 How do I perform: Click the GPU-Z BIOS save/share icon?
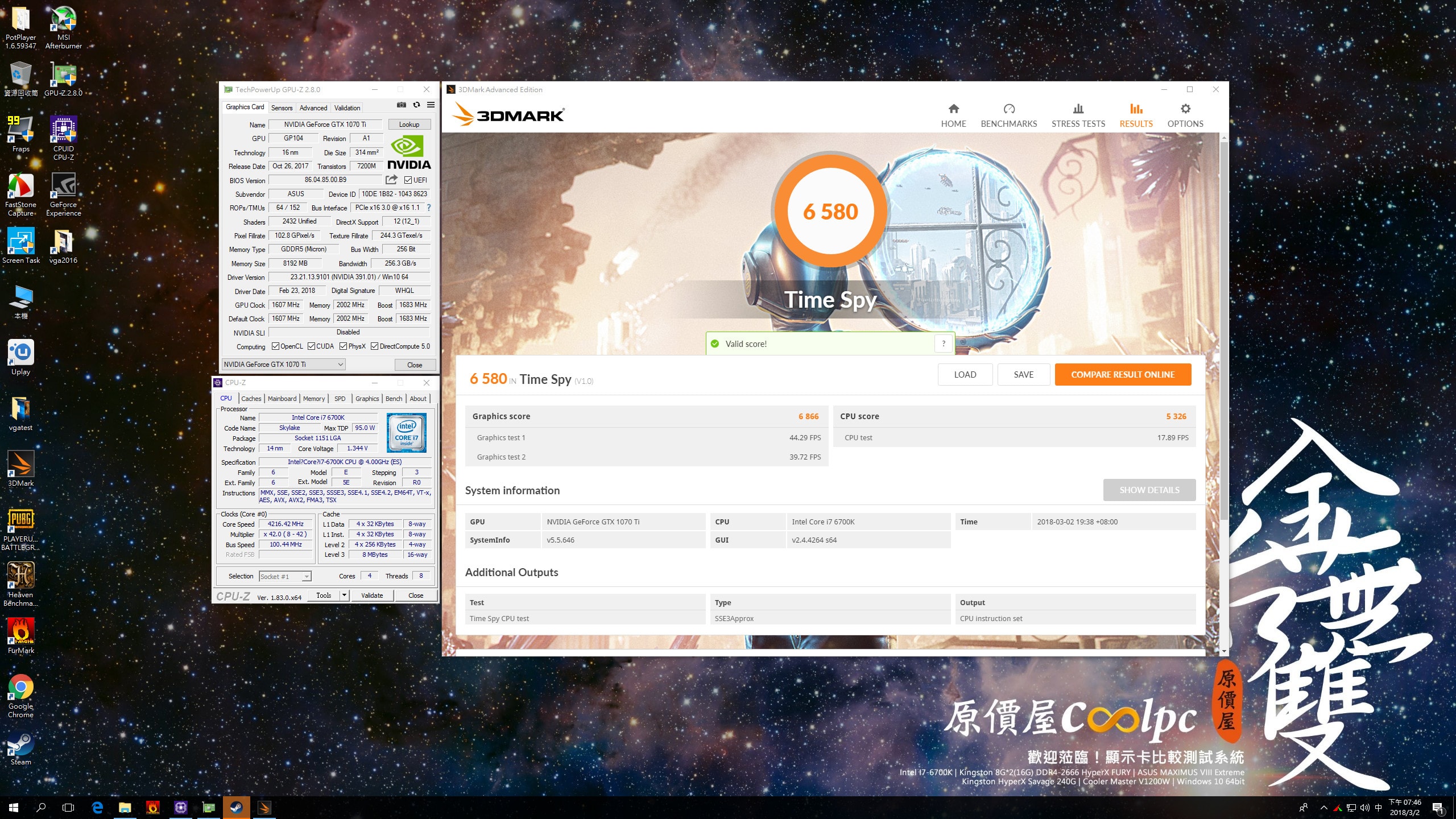[x=391, y=180]
